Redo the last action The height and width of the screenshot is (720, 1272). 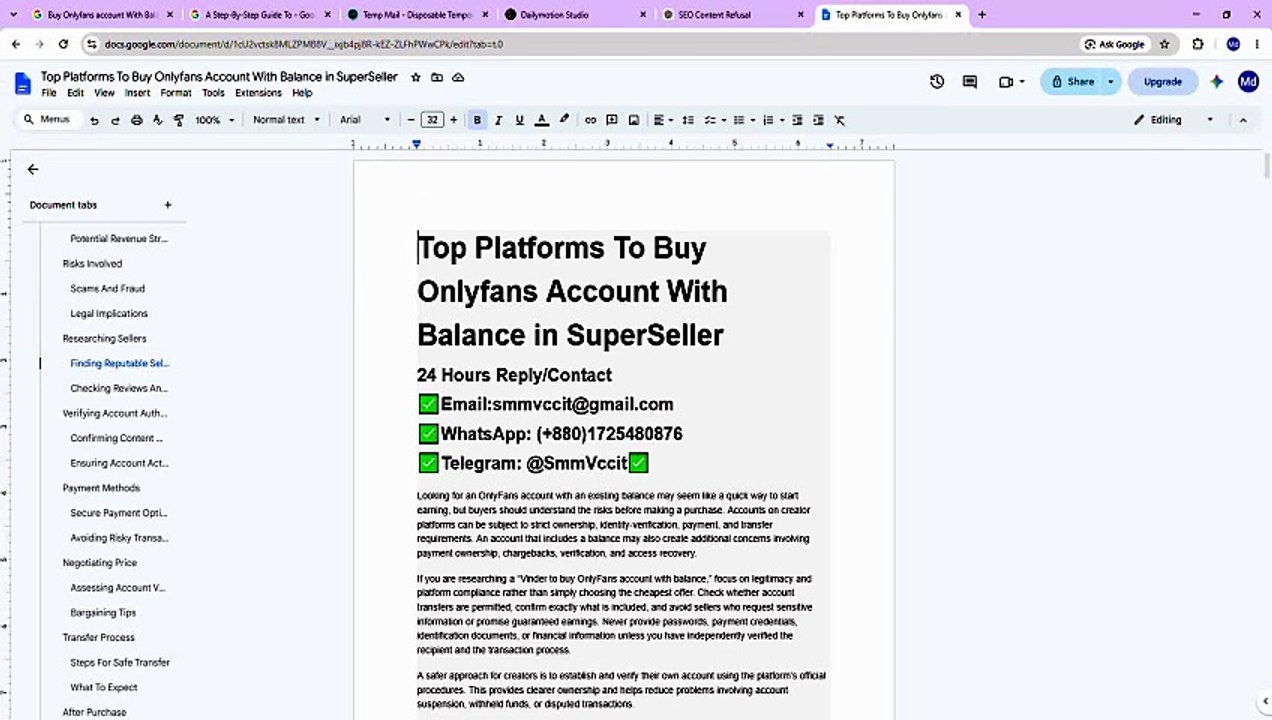[x=115, y=120]
